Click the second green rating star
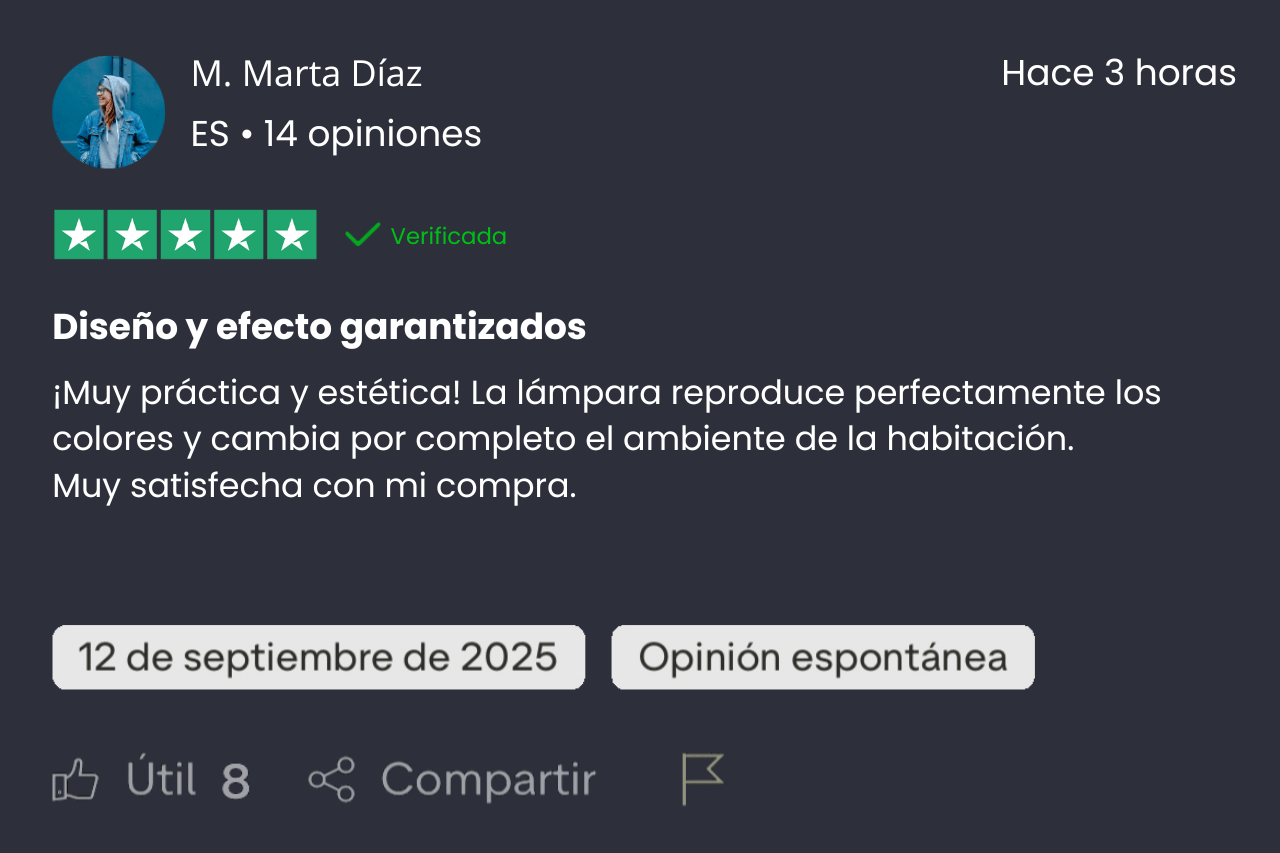1280x853 pixels. point(132,235)
